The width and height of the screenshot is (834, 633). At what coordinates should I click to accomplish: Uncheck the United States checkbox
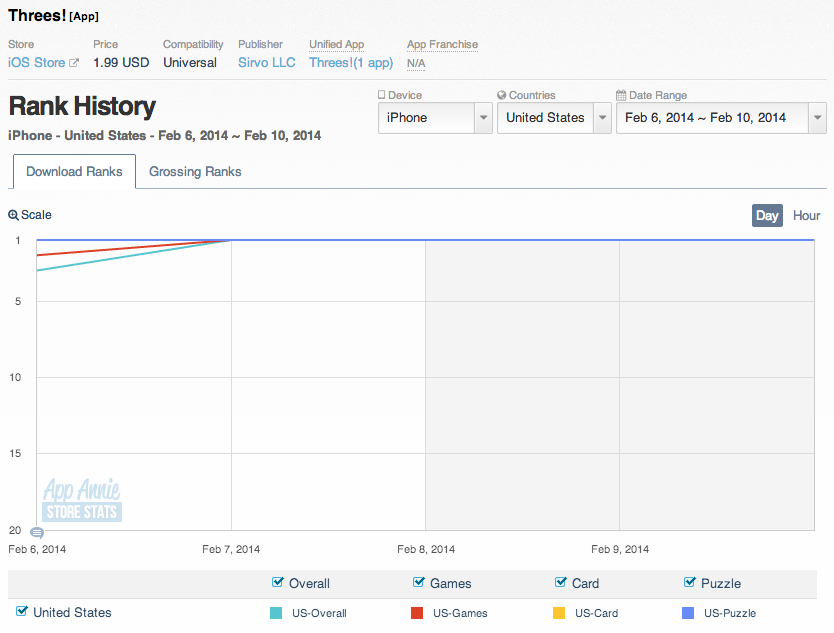click(x=21, y=611)
